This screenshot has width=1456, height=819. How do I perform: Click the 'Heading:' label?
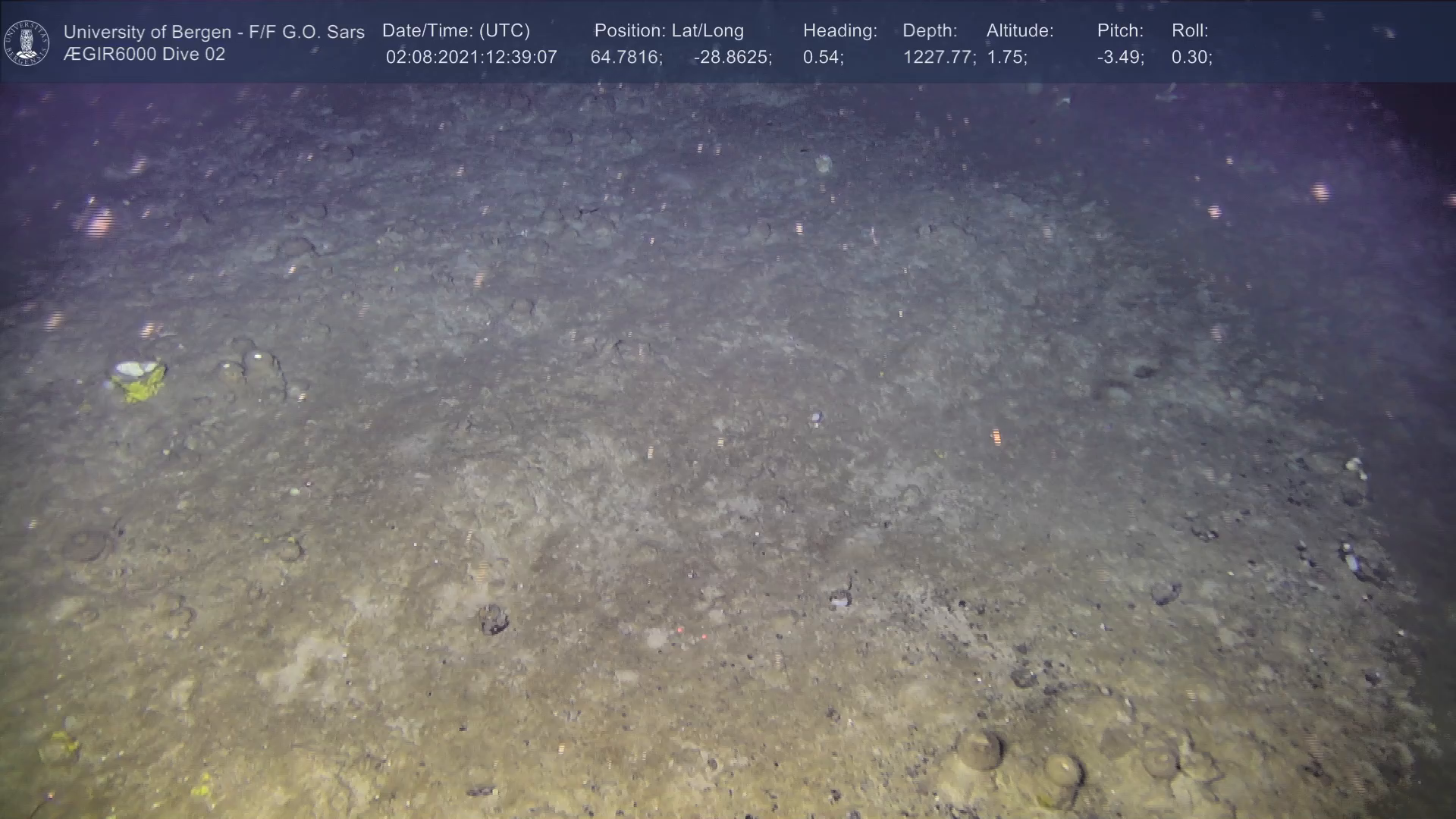click(x=839, y=31)
